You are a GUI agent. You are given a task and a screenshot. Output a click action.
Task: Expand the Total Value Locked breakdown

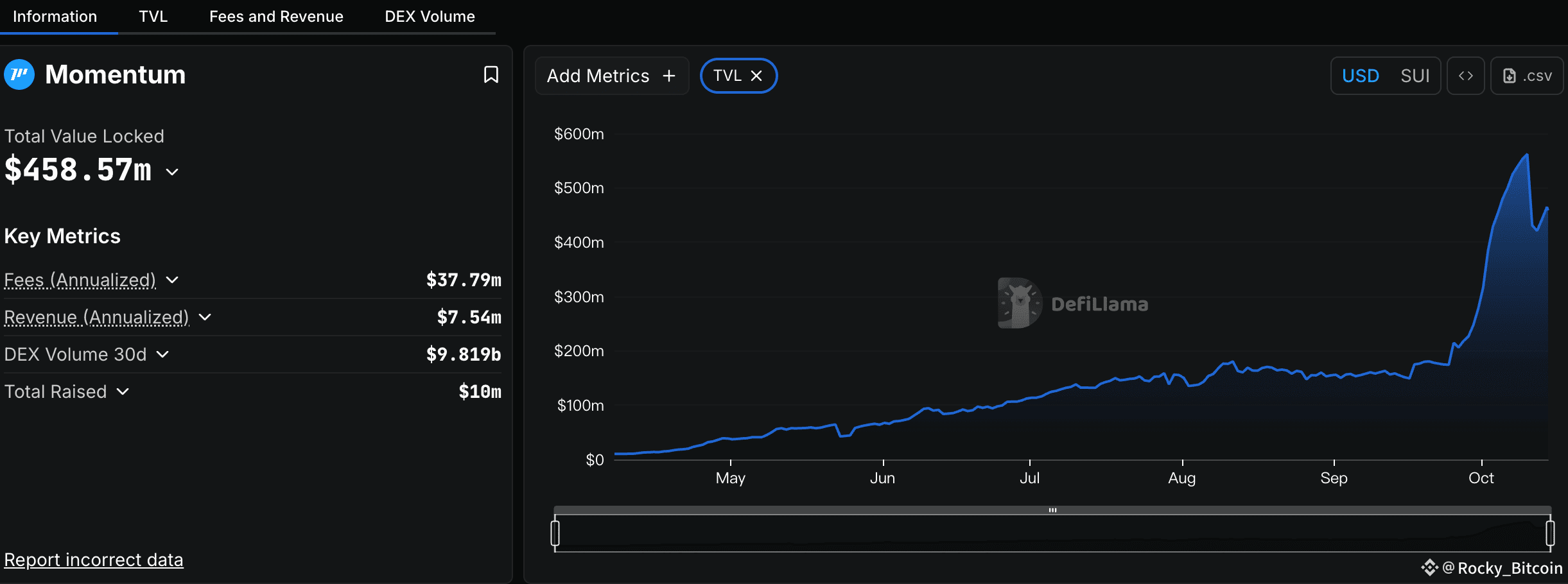[x=172, y=172]
